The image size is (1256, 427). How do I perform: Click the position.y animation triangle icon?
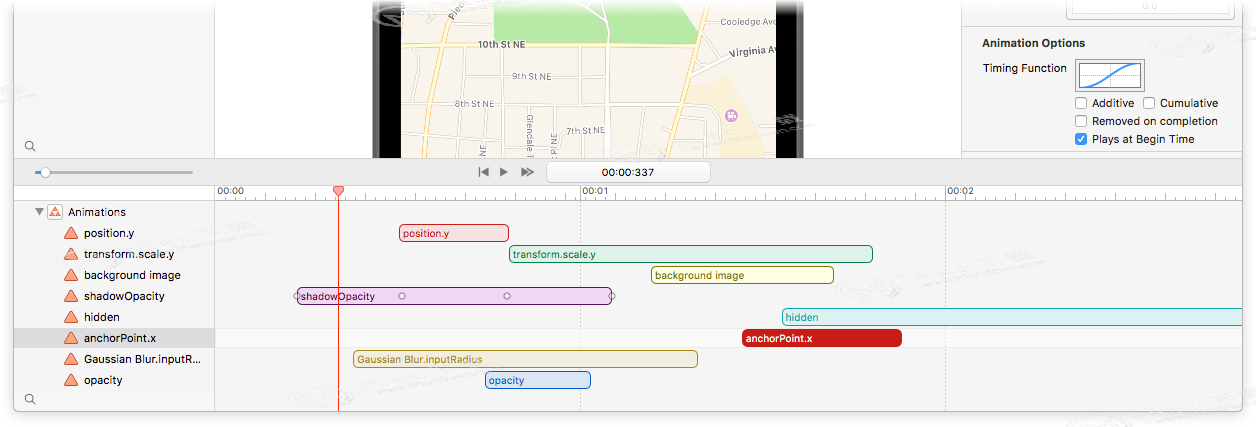pos(71,233)
